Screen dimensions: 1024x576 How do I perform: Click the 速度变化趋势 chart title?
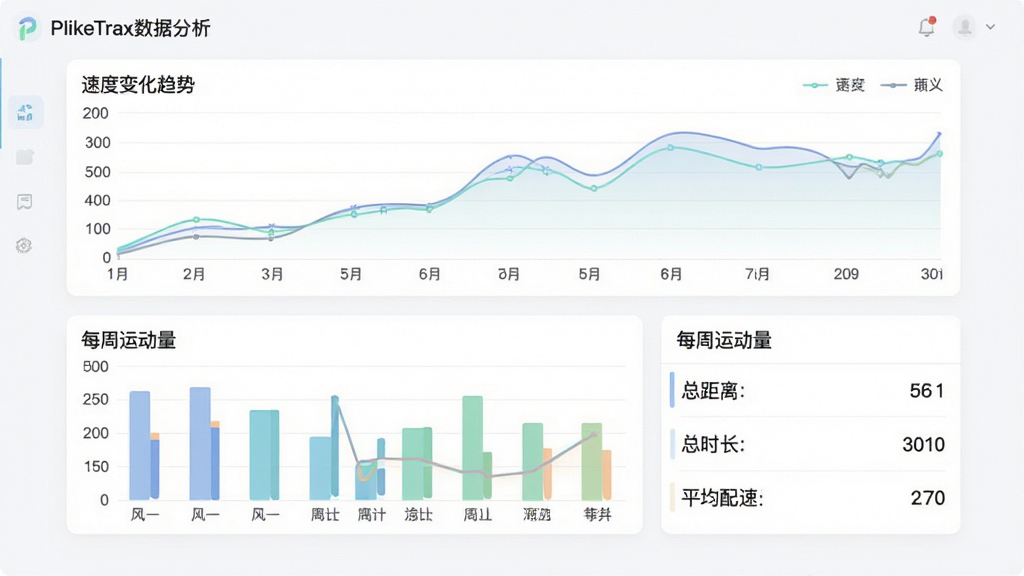(x=138, y=85)
